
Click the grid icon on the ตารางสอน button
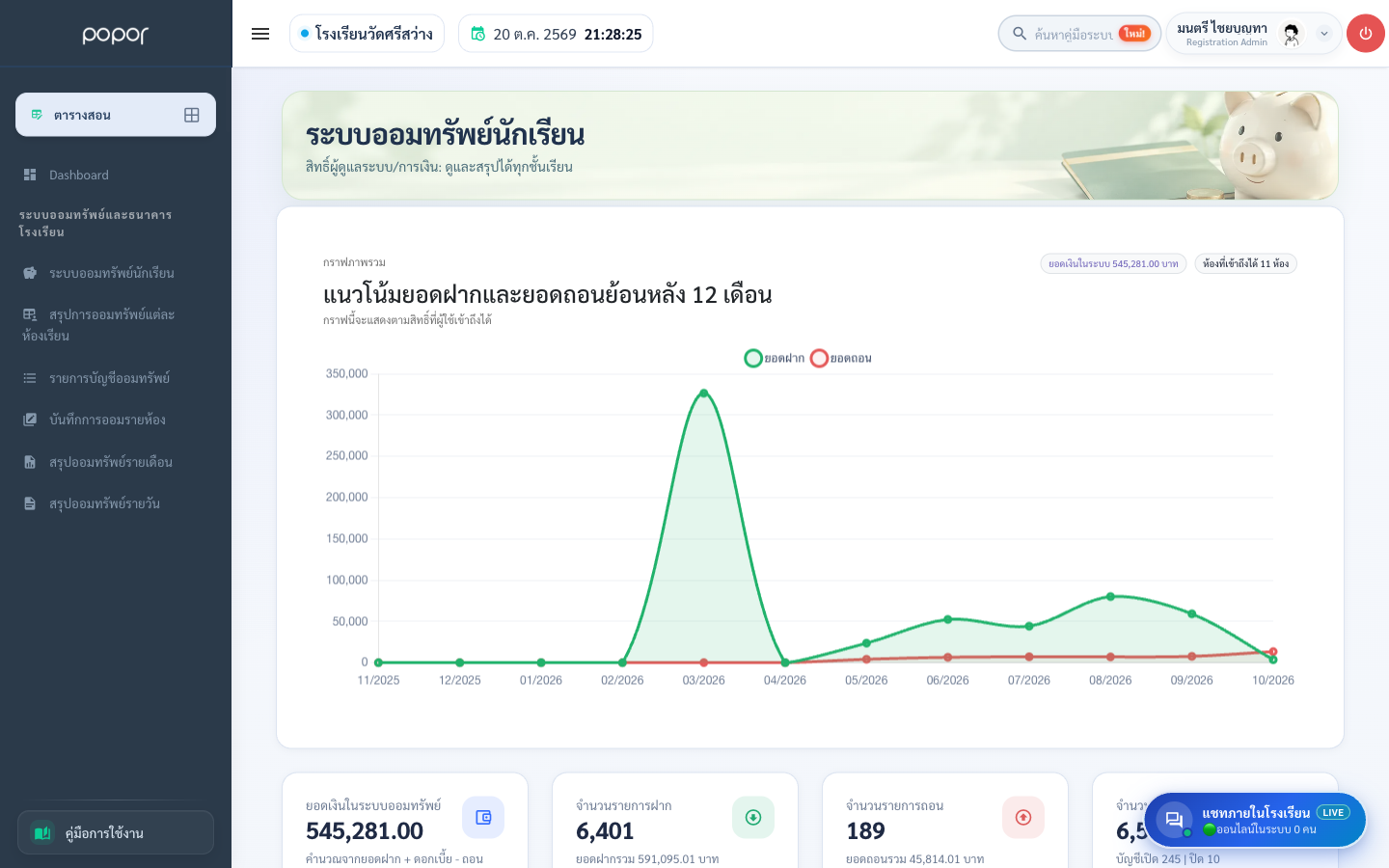point(192,115)
